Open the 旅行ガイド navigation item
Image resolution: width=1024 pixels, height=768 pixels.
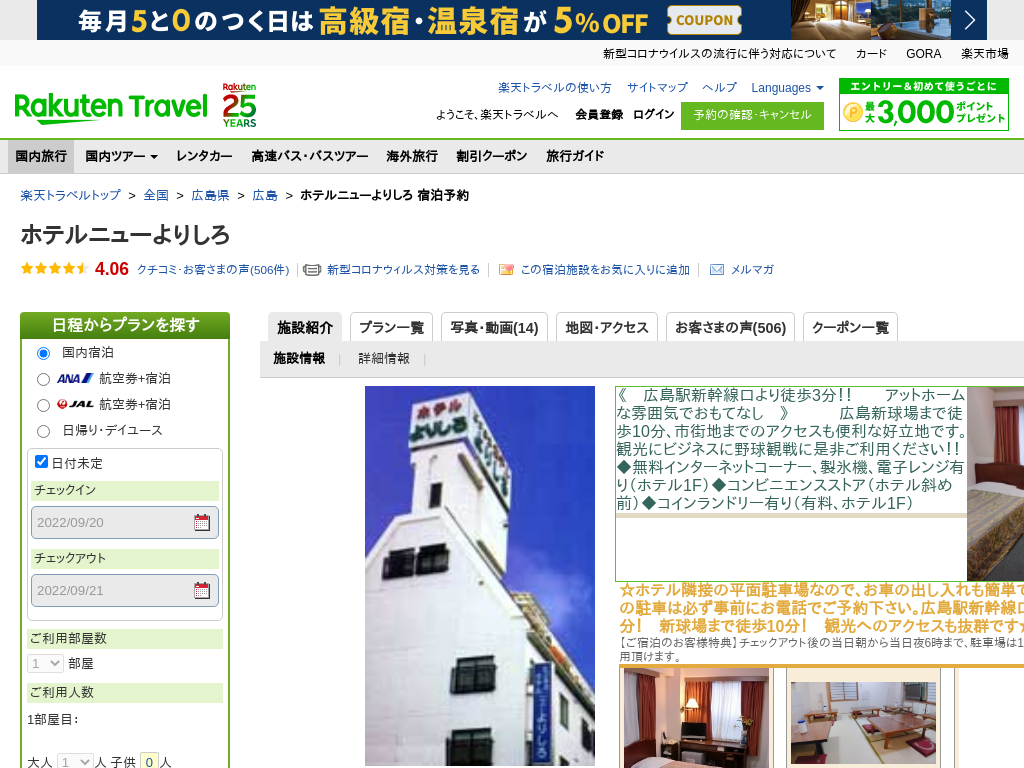click(575, 156)
